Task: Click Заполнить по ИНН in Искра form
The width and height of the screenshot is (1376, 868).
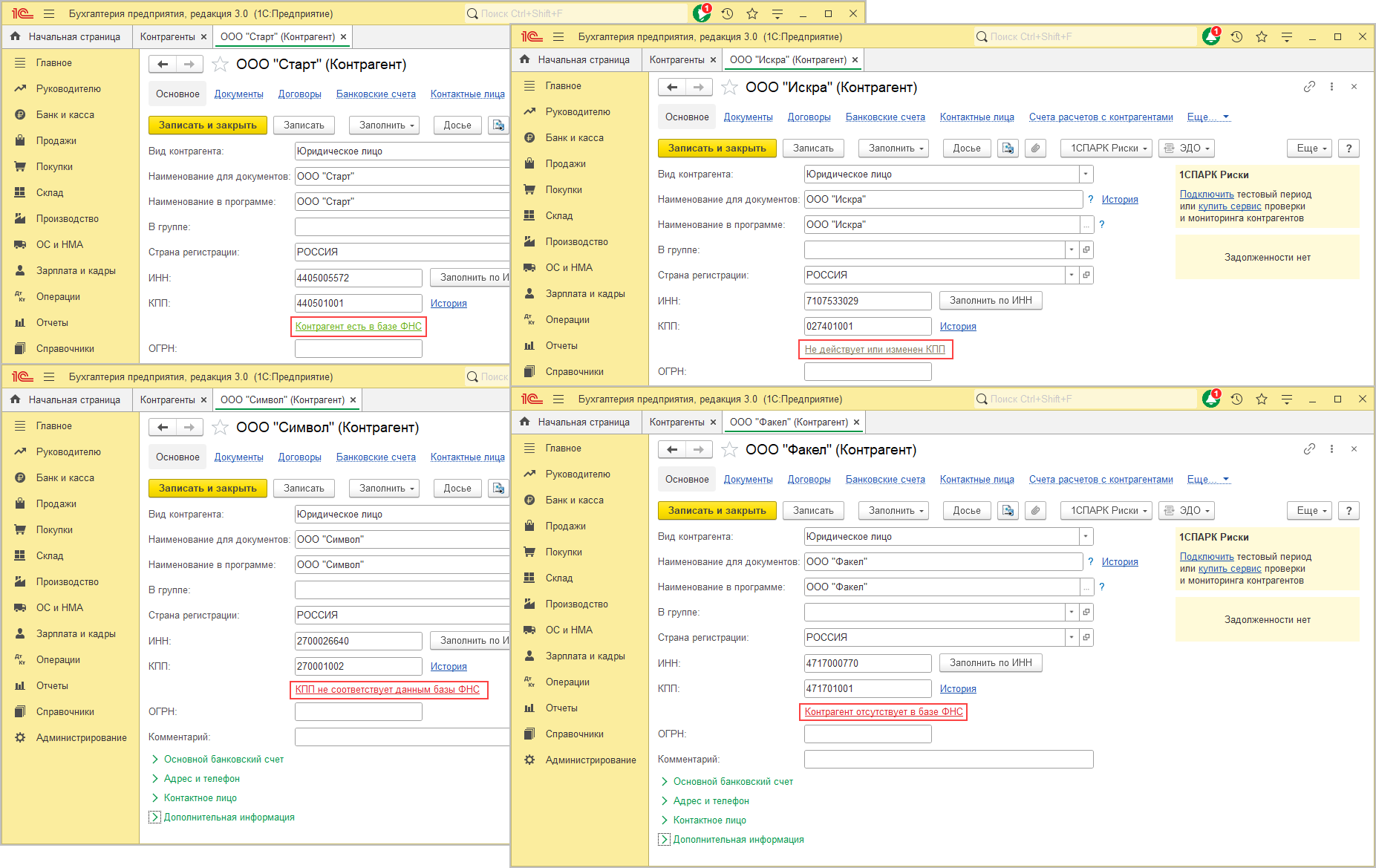Action: [x=991, y=301]
